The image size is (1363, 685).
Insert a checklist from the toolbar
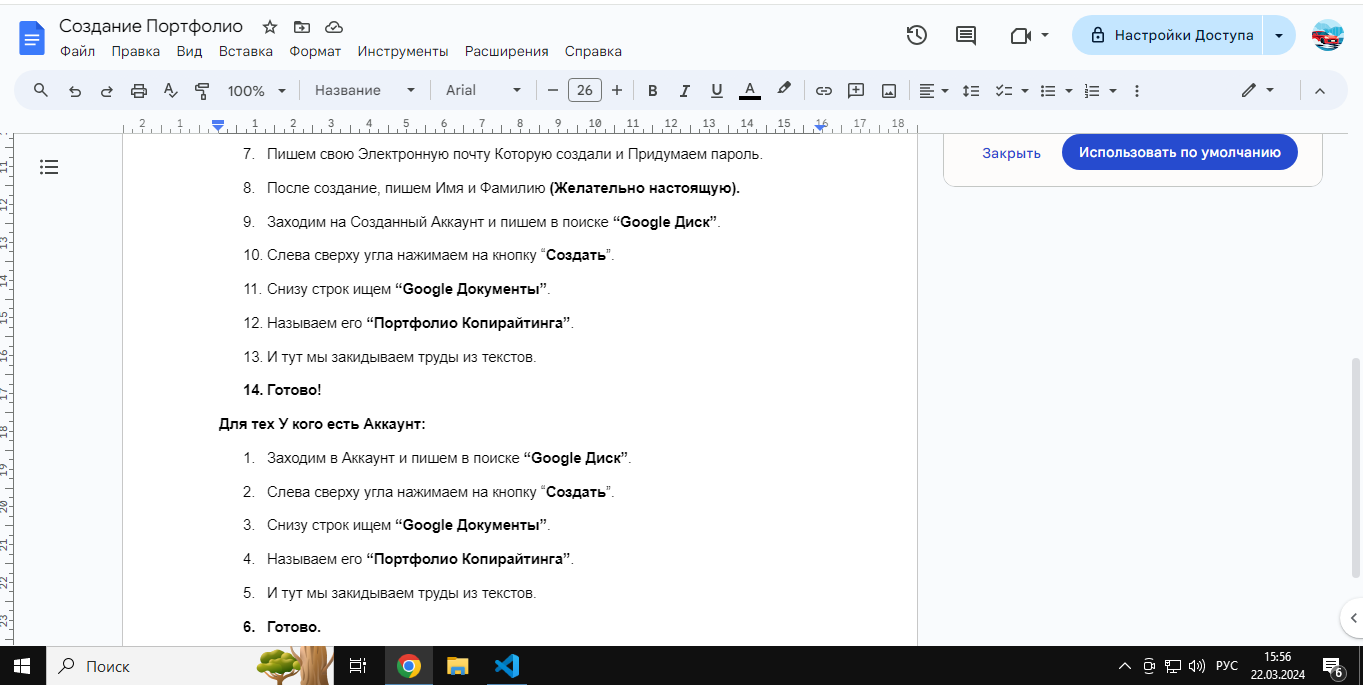coord(1003,91)
